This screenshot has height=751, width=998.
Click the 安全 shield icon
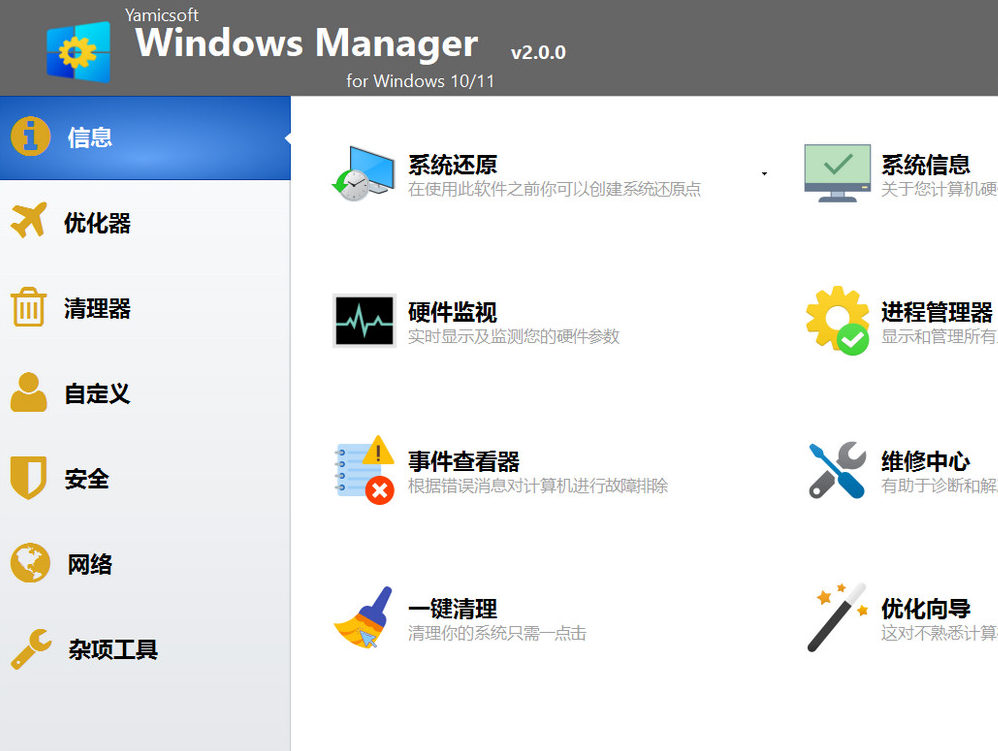(29, 477)
